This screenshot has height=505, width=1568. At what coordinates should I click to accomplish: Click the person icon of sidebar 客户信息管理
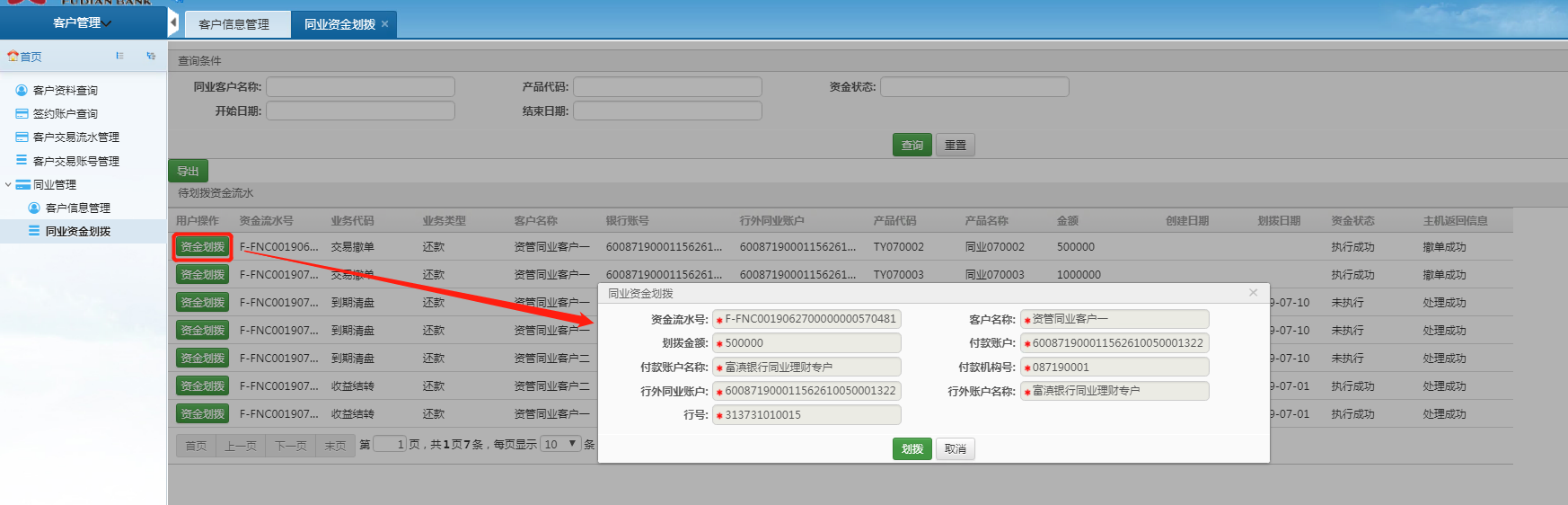tap(34, 208)
